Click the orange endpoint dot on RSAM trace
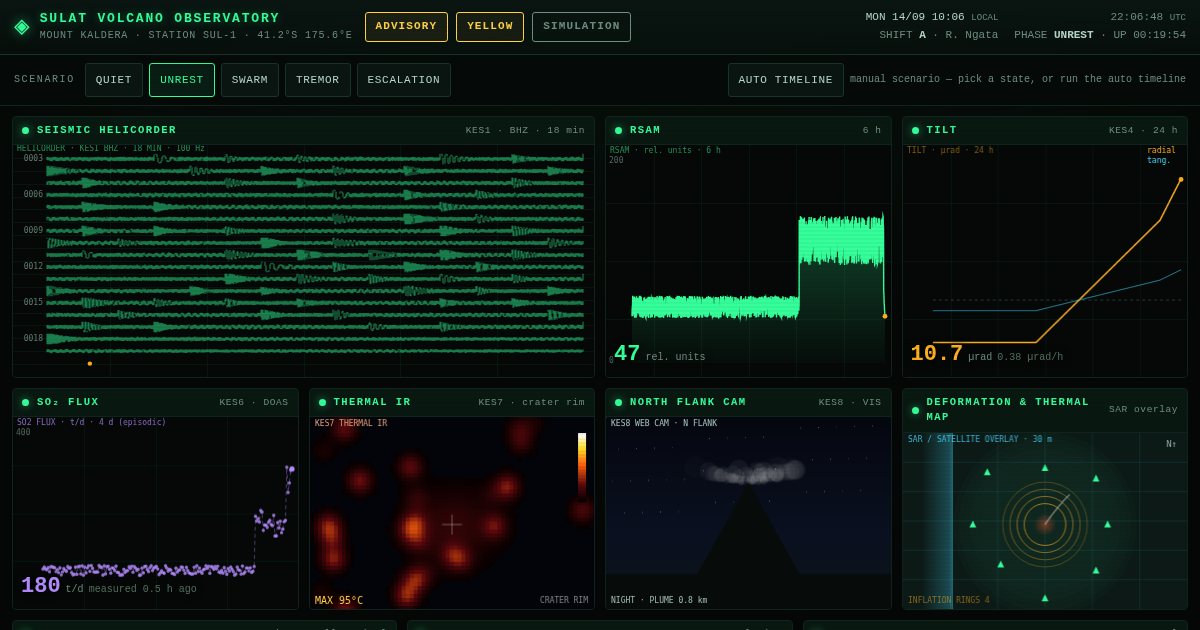The height and width of the screenshot is (630, 1200). pos(885,316)
